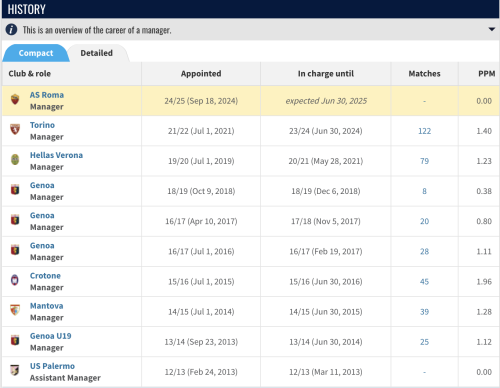Open Mantova's 39 matches link
The width and height of the screenshot is (500, 388).
point(424,312)
